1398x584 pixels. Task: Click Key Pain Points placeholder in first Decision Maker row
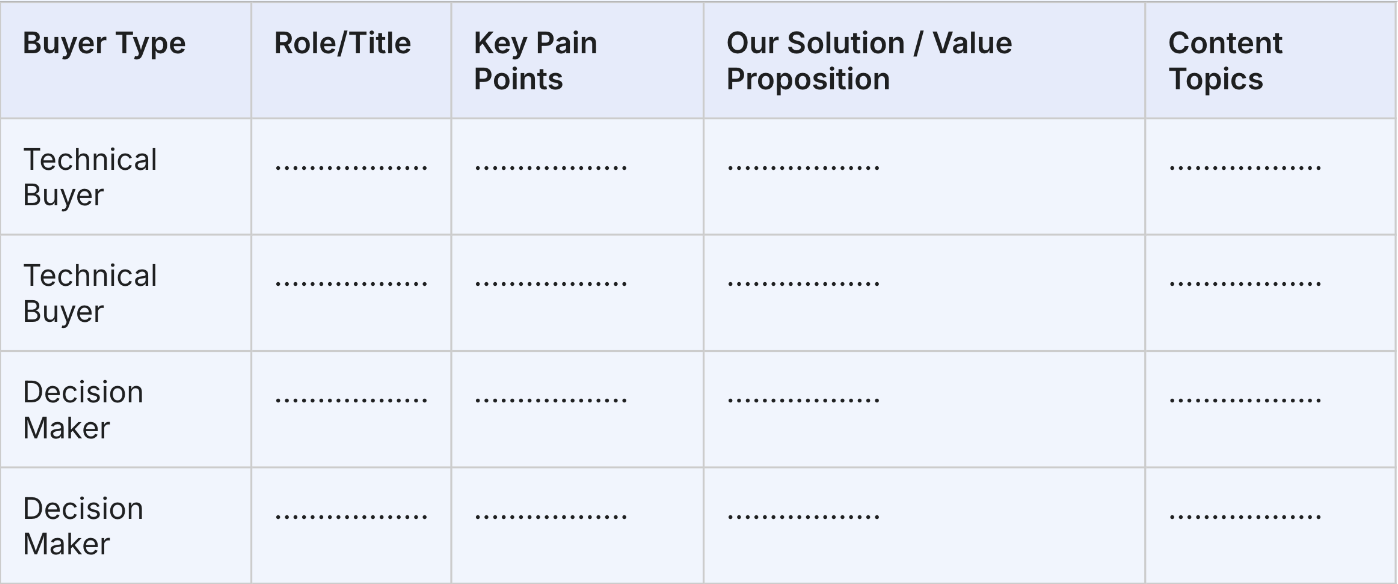550,399
